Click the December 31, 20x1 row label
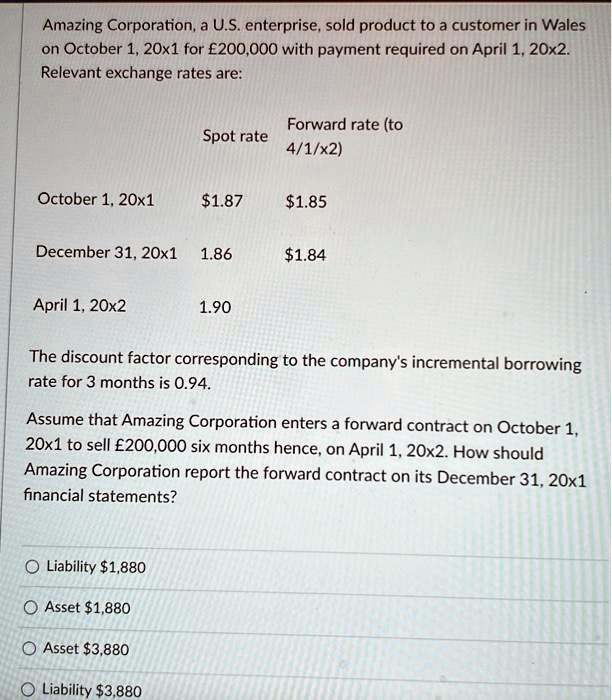The height and width of the screenshot is (700, 612). (x=106, y=252)
